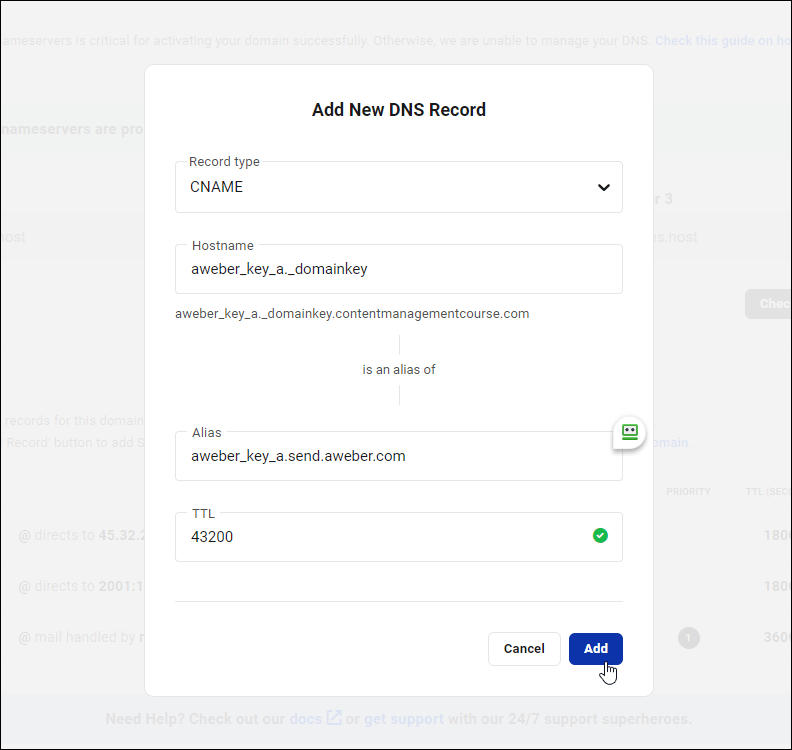Click the '@ directs to 2001:1' record row

coord(81,586)
